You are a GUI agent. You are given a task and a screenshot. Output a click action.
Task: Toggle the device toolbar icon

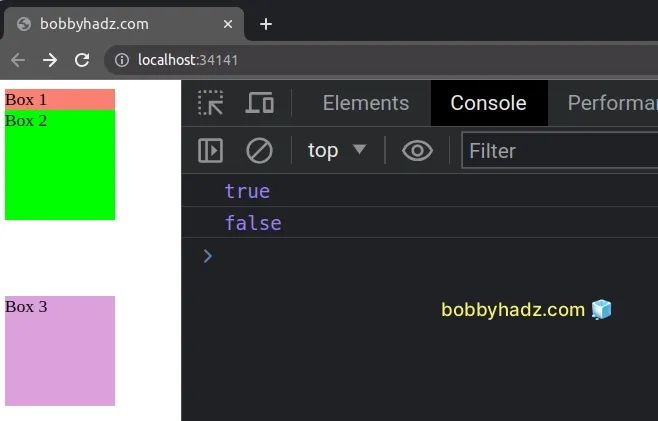(260, 103)
